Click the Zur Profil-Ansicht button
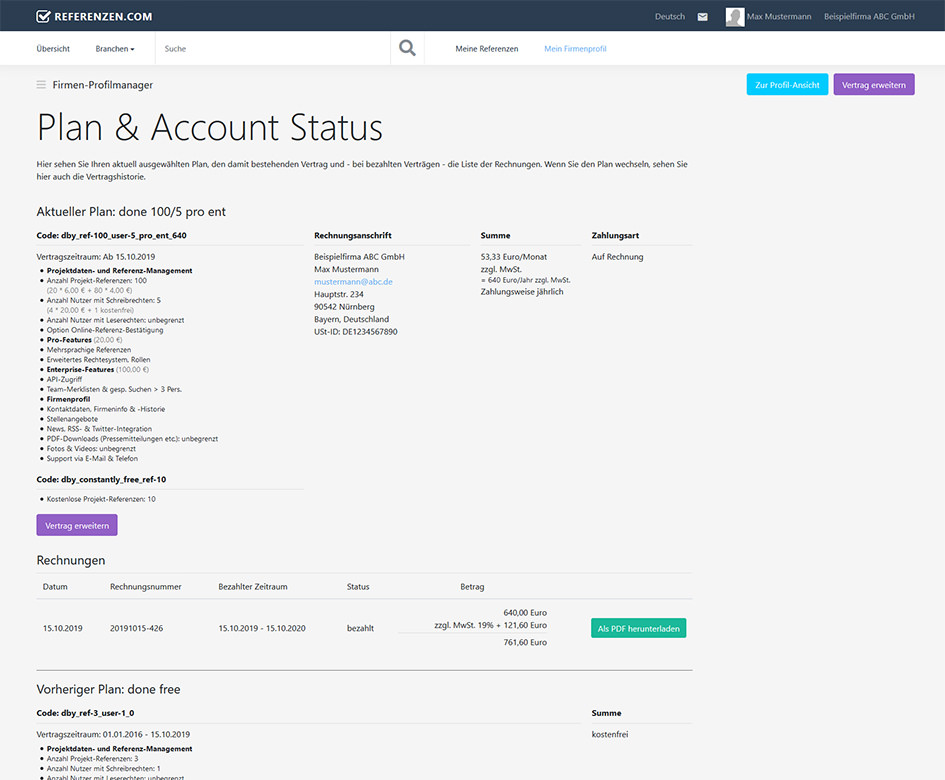Screen dimensions: 945x780 point(787,85)
